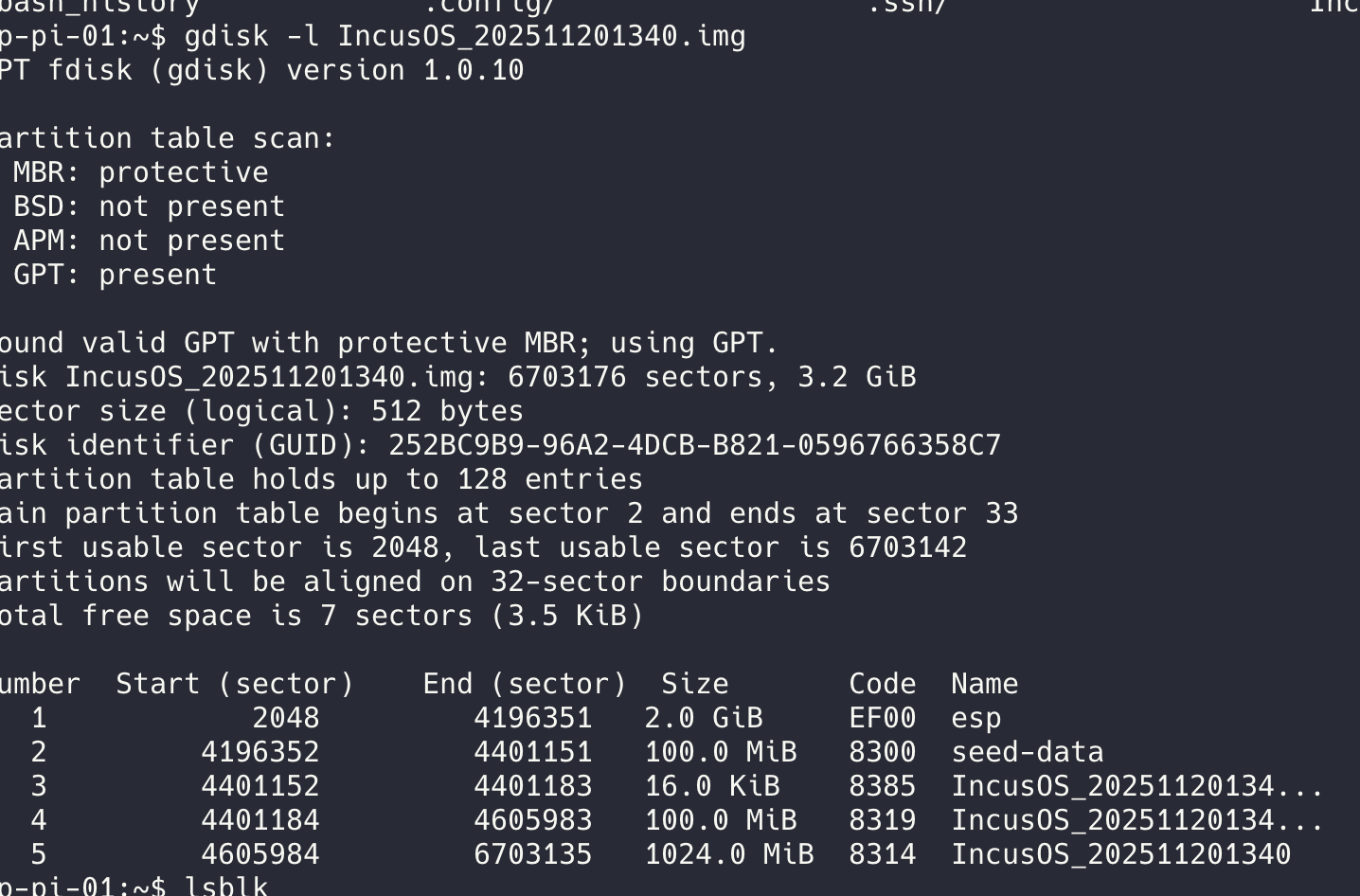1360x896 pixels.
Task: Click the partition 5 end sector 6703135
Action: pyautogui.click(x=532, y=854)
